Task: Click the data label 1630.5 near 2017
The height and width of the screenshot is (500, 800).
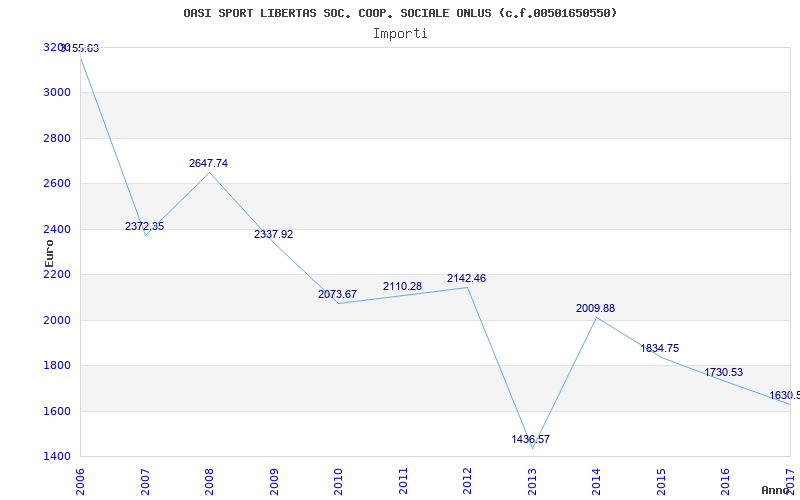Action: click(x=784, y=395)
